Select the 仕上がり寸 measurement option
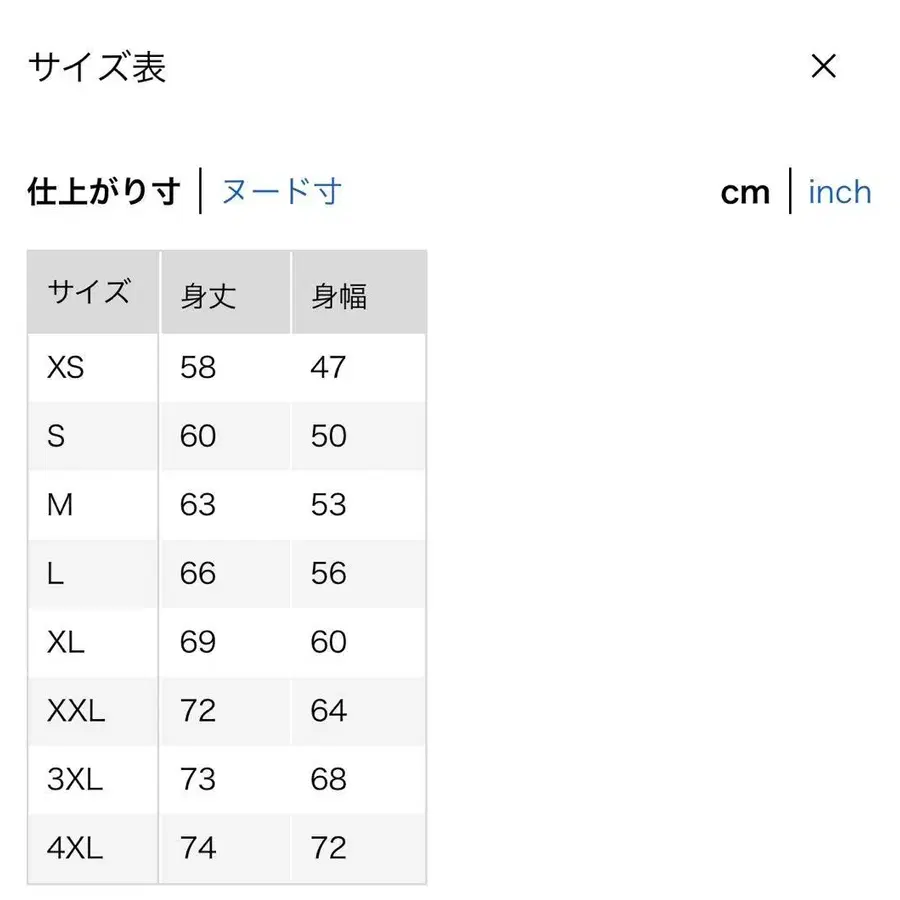The image size is (900, 900). pos(102,191)
